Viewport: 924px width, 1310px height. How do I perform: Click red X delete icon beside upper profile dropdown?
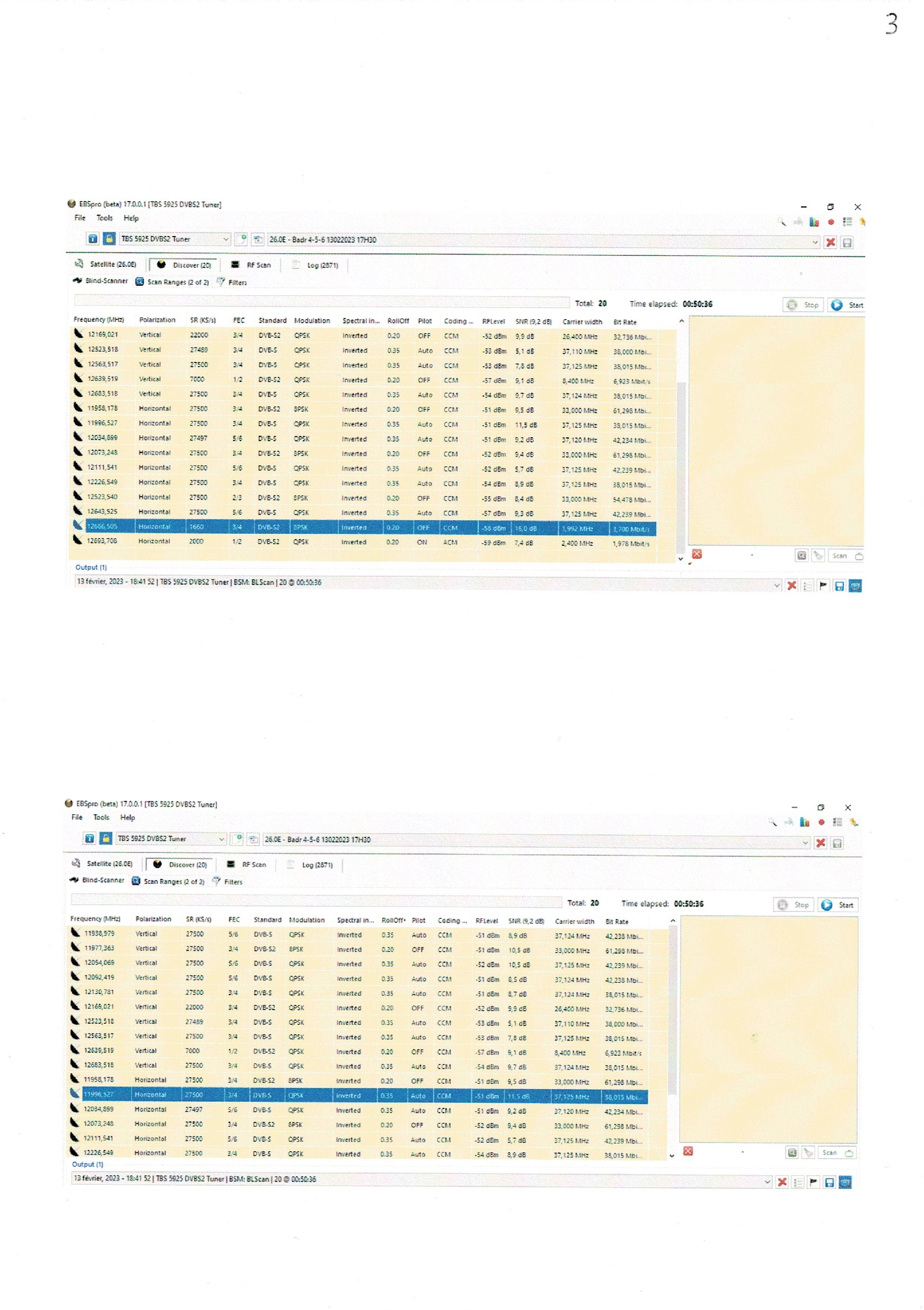coord(831,242)
